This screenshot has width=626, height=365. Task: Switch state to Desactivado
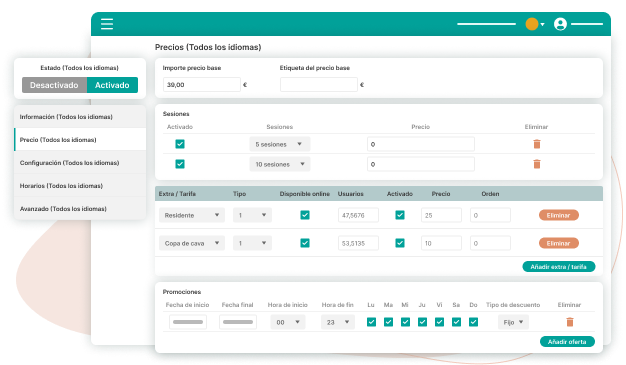click(54, 85)
